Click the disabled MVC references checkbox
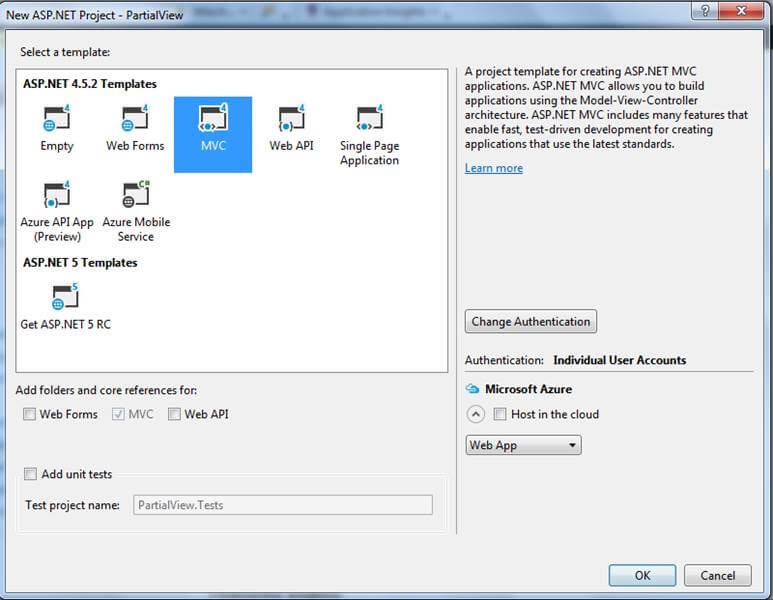The image size is (773, 600). 118,414
